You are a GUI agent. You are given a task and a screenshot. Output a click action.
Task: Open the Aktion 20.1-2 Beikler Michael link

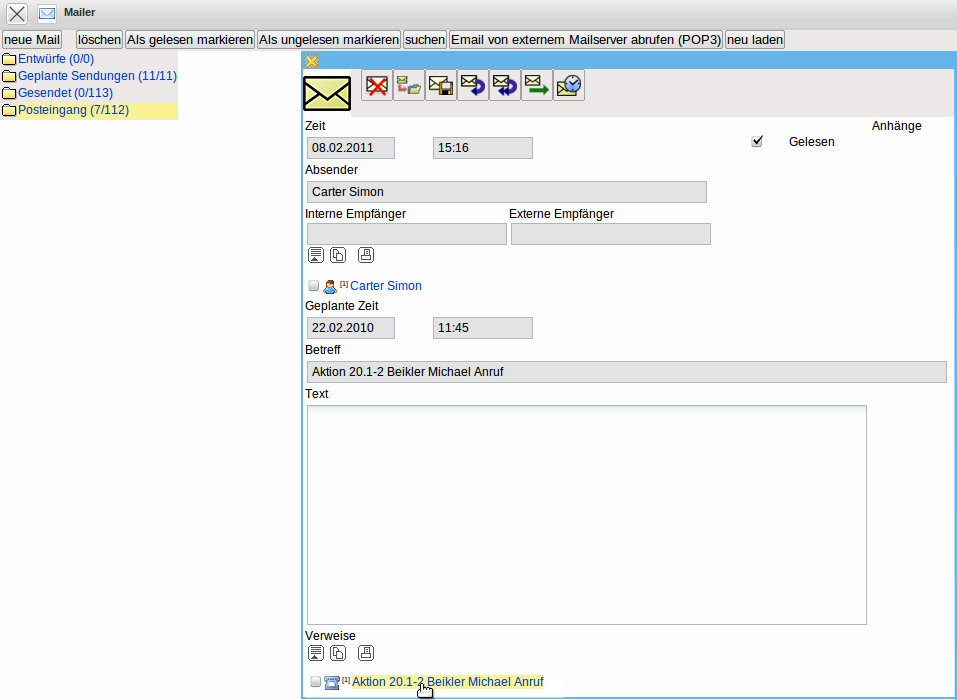(x=447, y=682)
